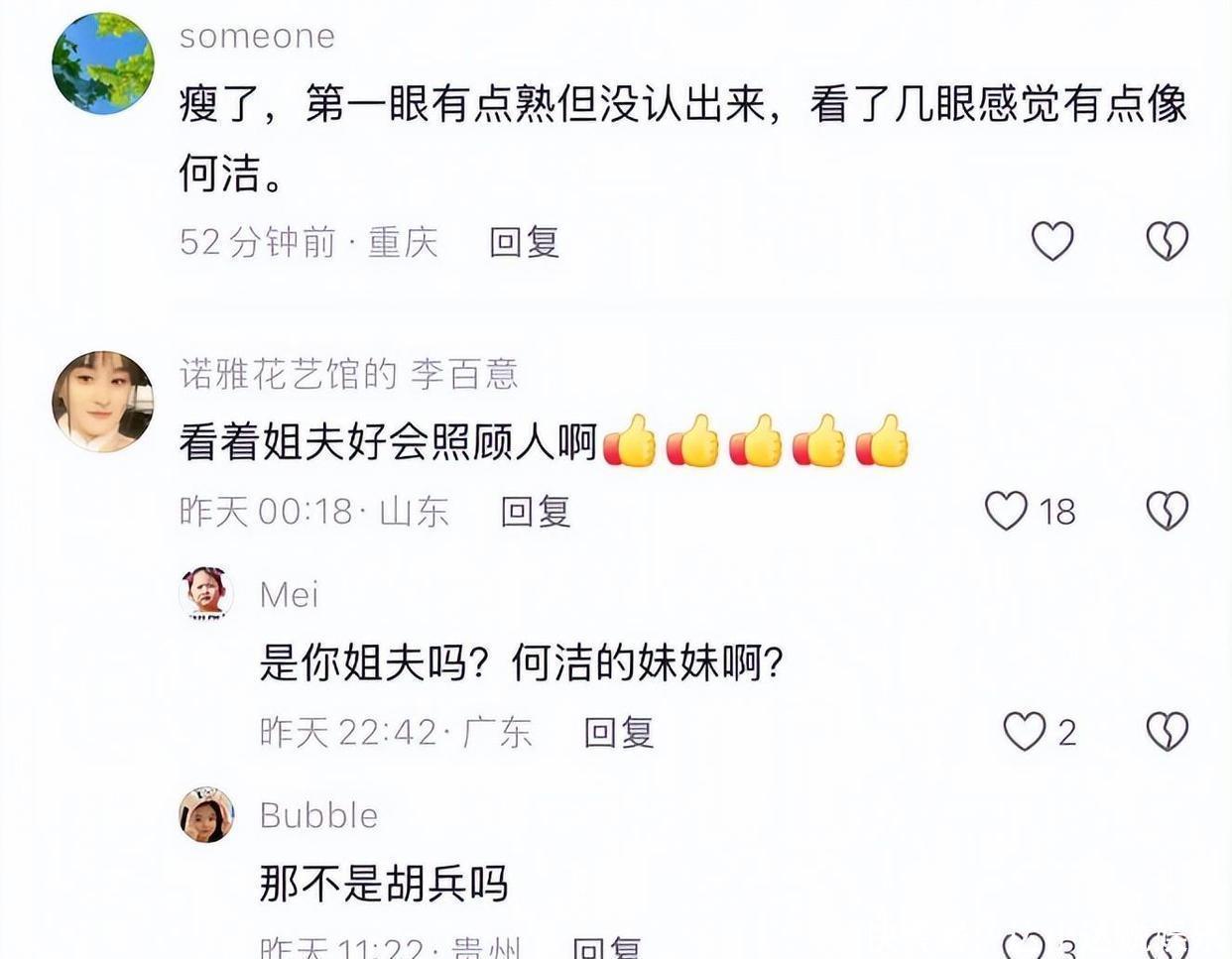The image size is (1232, 959).
Task: Reply to Bubble's comment from 贵州
Action: tap(607, 948)
